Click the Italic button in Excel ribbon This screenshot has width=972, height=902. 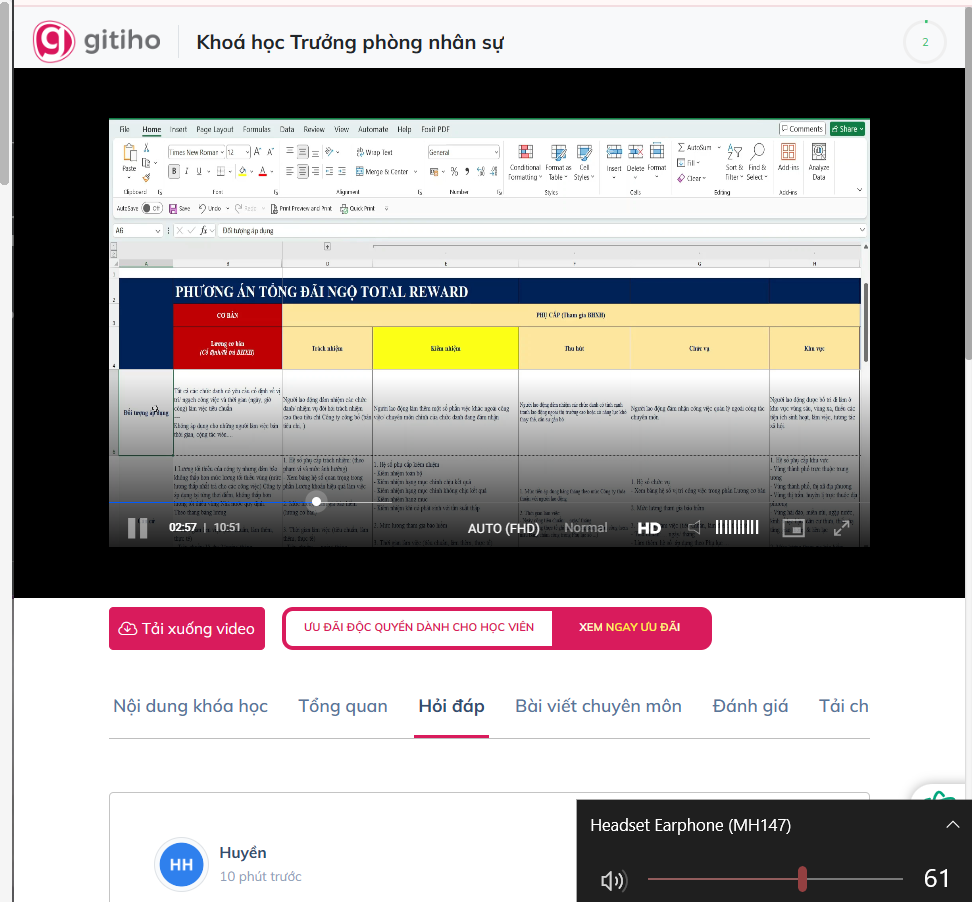[x=186, y=171]
